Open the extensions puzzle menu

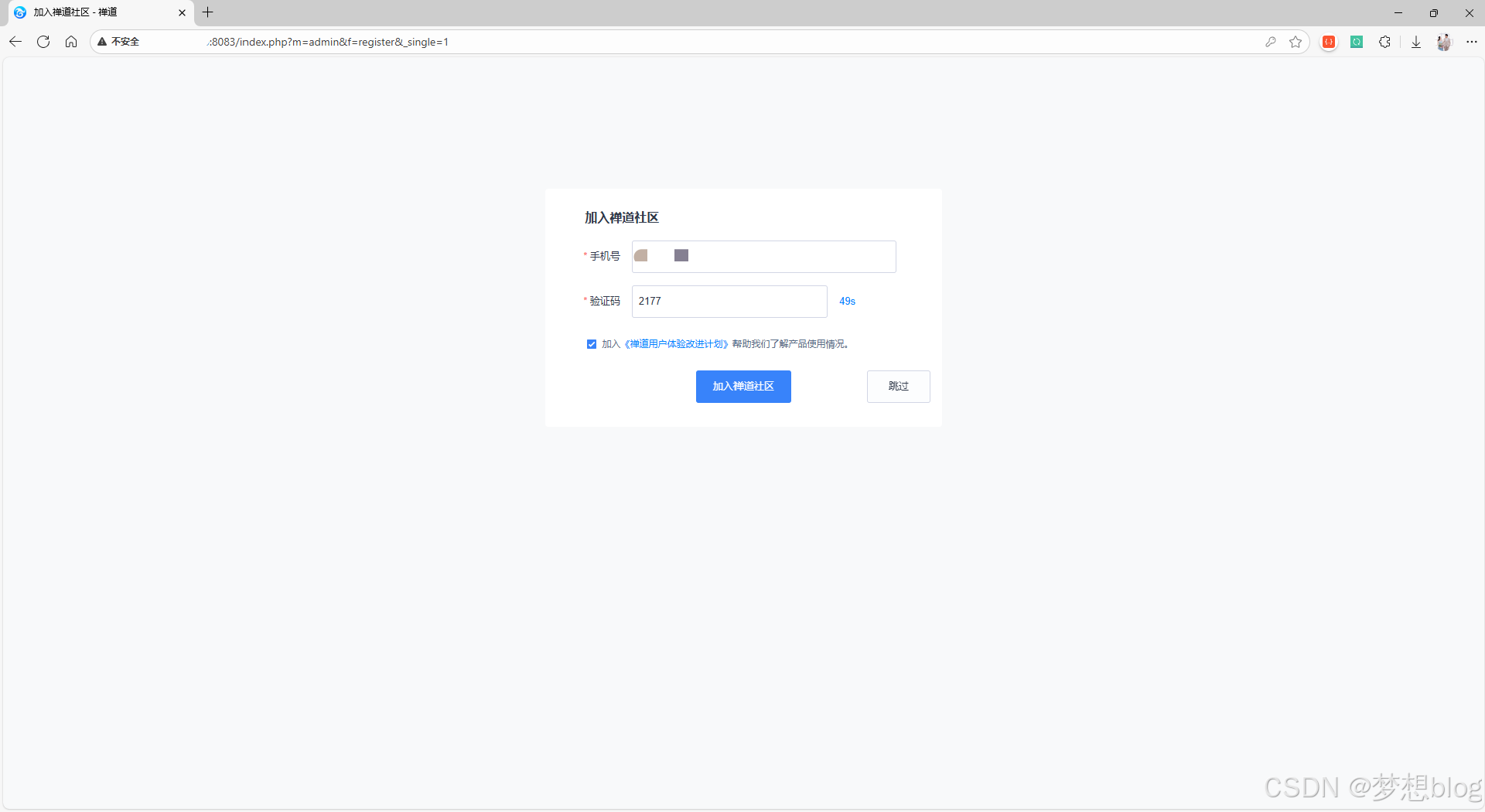[1384, 42]
